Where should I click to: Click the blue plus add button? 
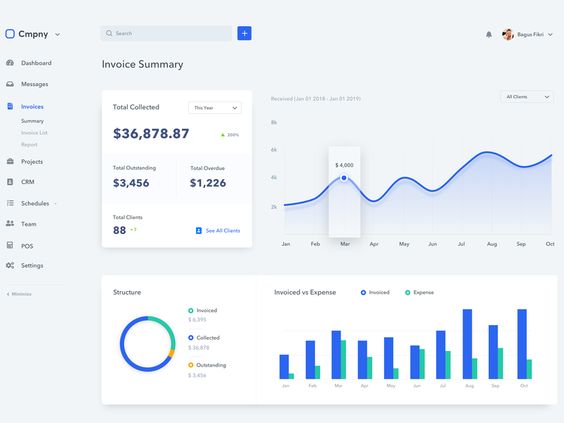(244, 33)
